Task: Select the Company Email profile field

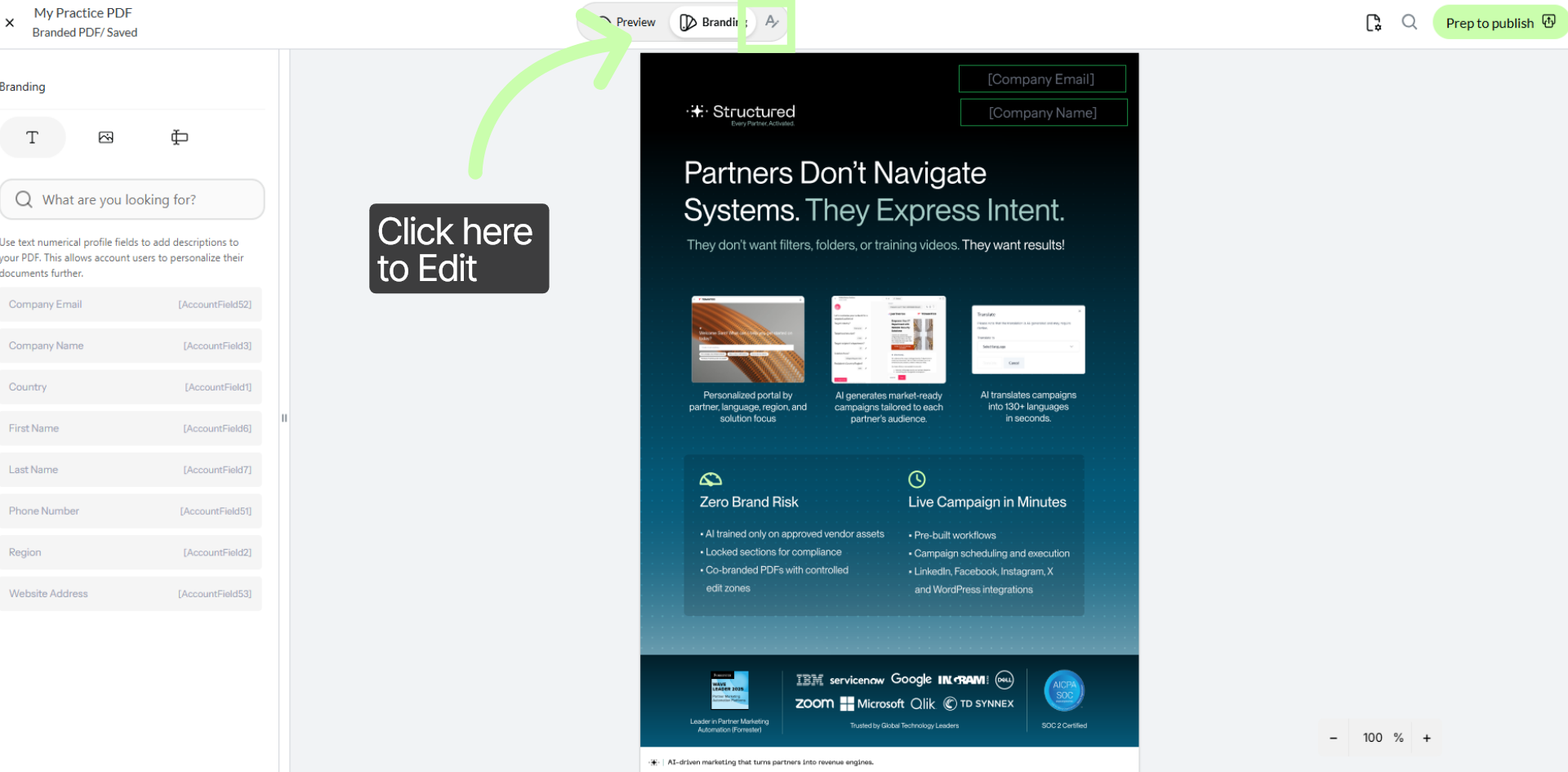Action: point(131,305)
